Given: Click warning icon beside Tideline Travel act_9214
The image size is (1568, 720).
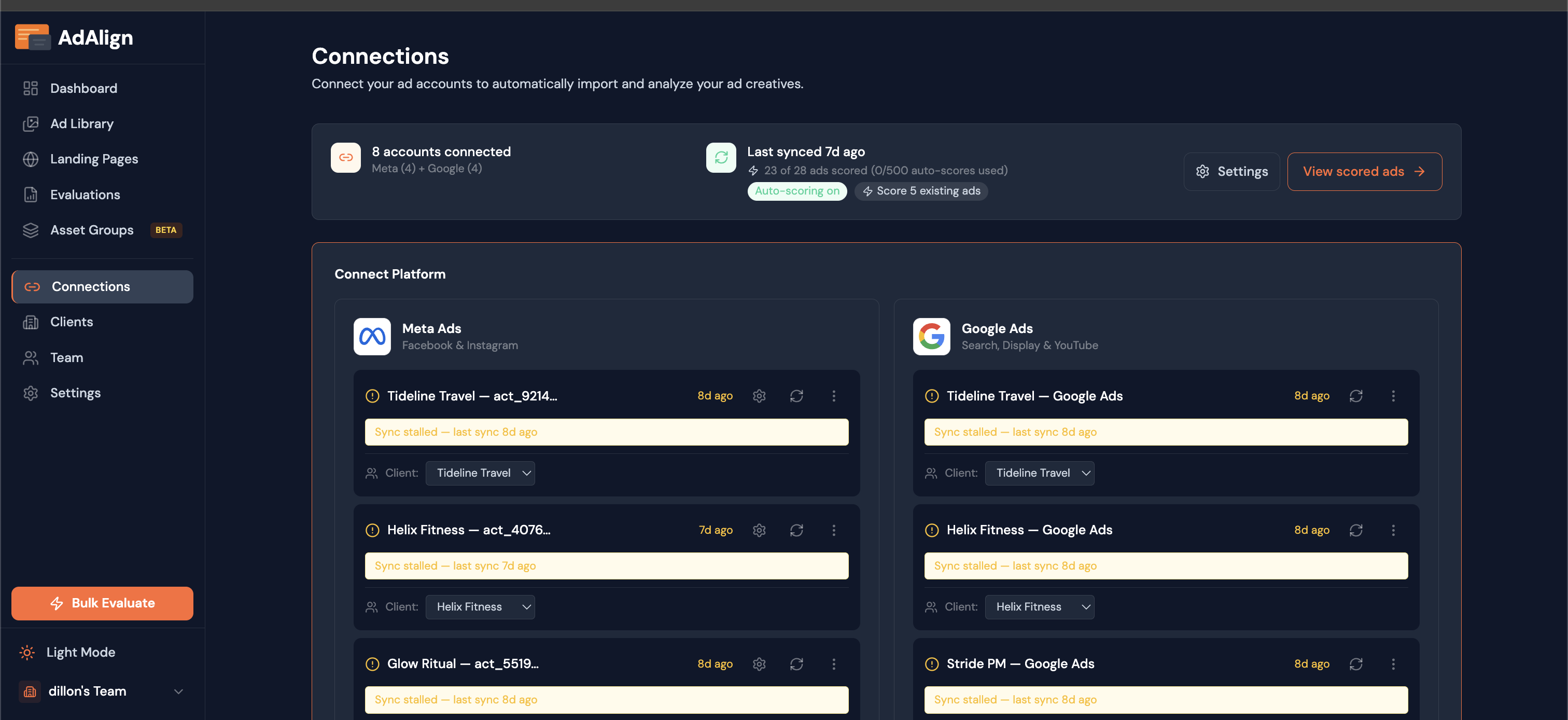Looking at the screenshot, I should point(372,396).
